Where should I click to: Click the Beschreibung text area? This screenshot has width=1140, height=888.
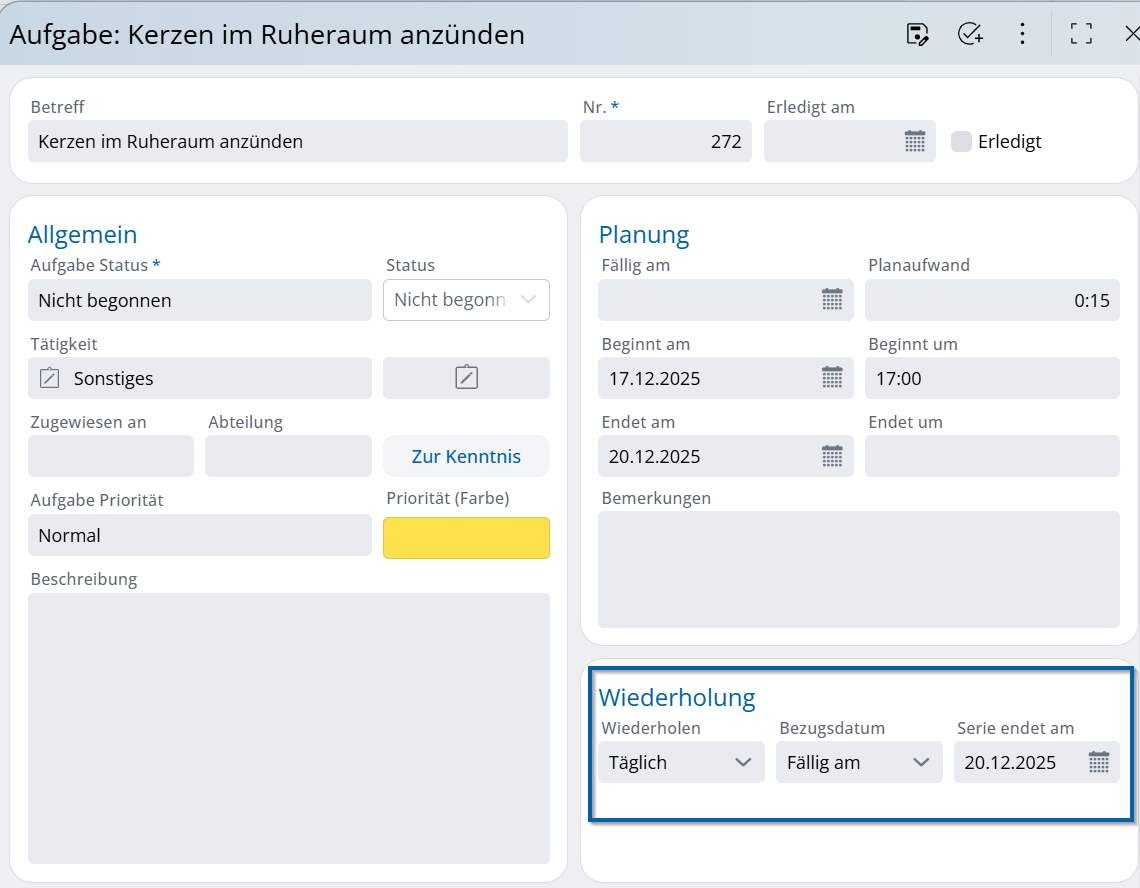point(288,728)
